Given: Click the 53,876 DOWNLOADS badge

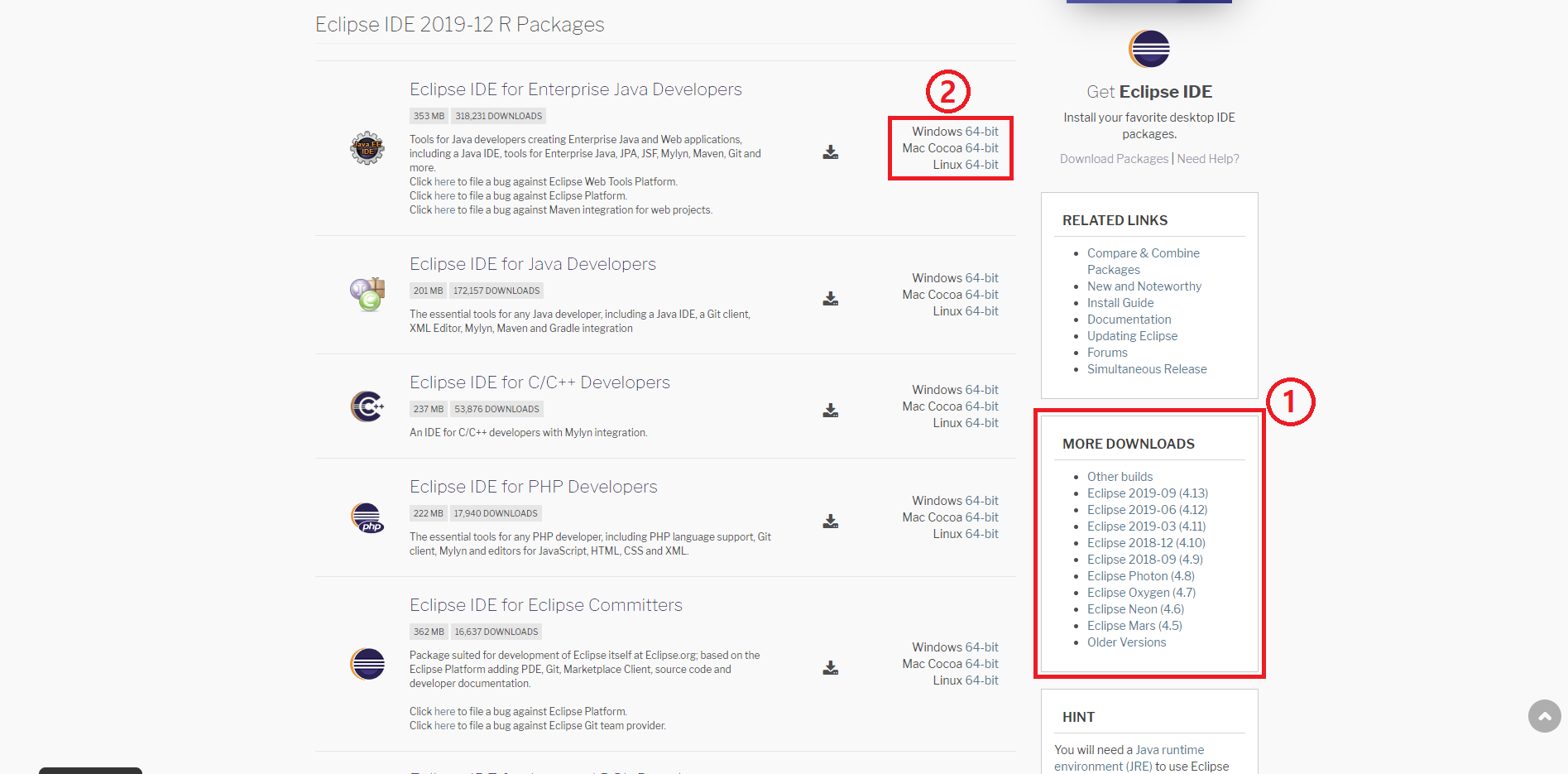Looking at the screenshot, I should click(x=496, y=410).
